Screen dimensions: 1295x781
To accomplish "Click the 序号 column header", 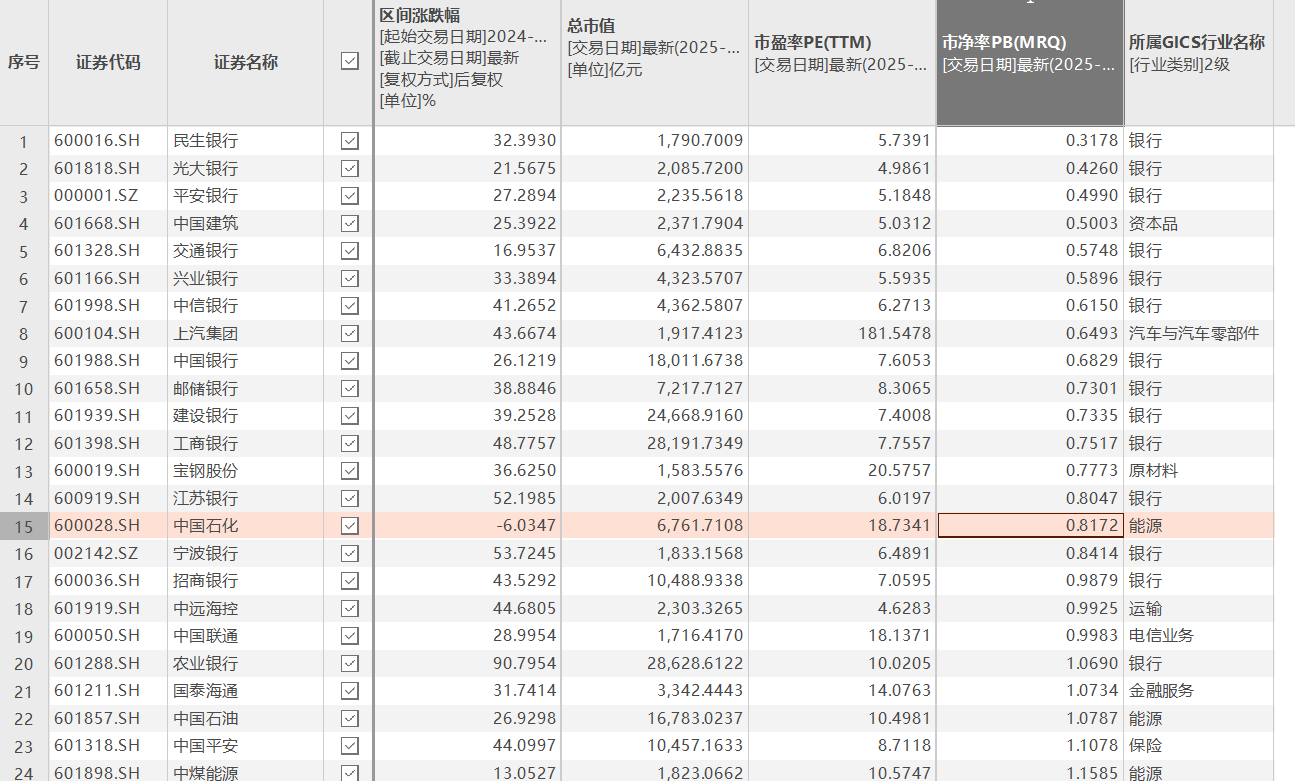I will 24,62.
